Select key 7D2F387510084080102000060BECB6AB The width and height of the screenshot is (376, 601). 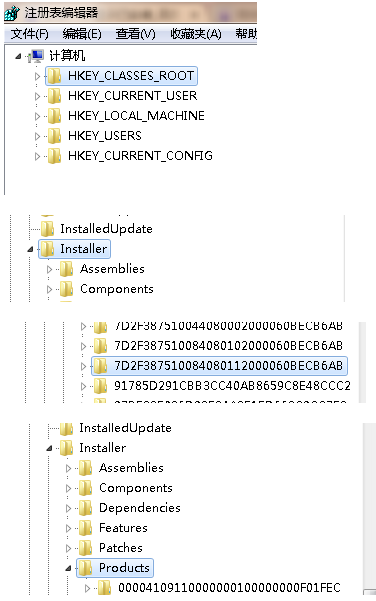pyautogui.click(x=228, y=346)
